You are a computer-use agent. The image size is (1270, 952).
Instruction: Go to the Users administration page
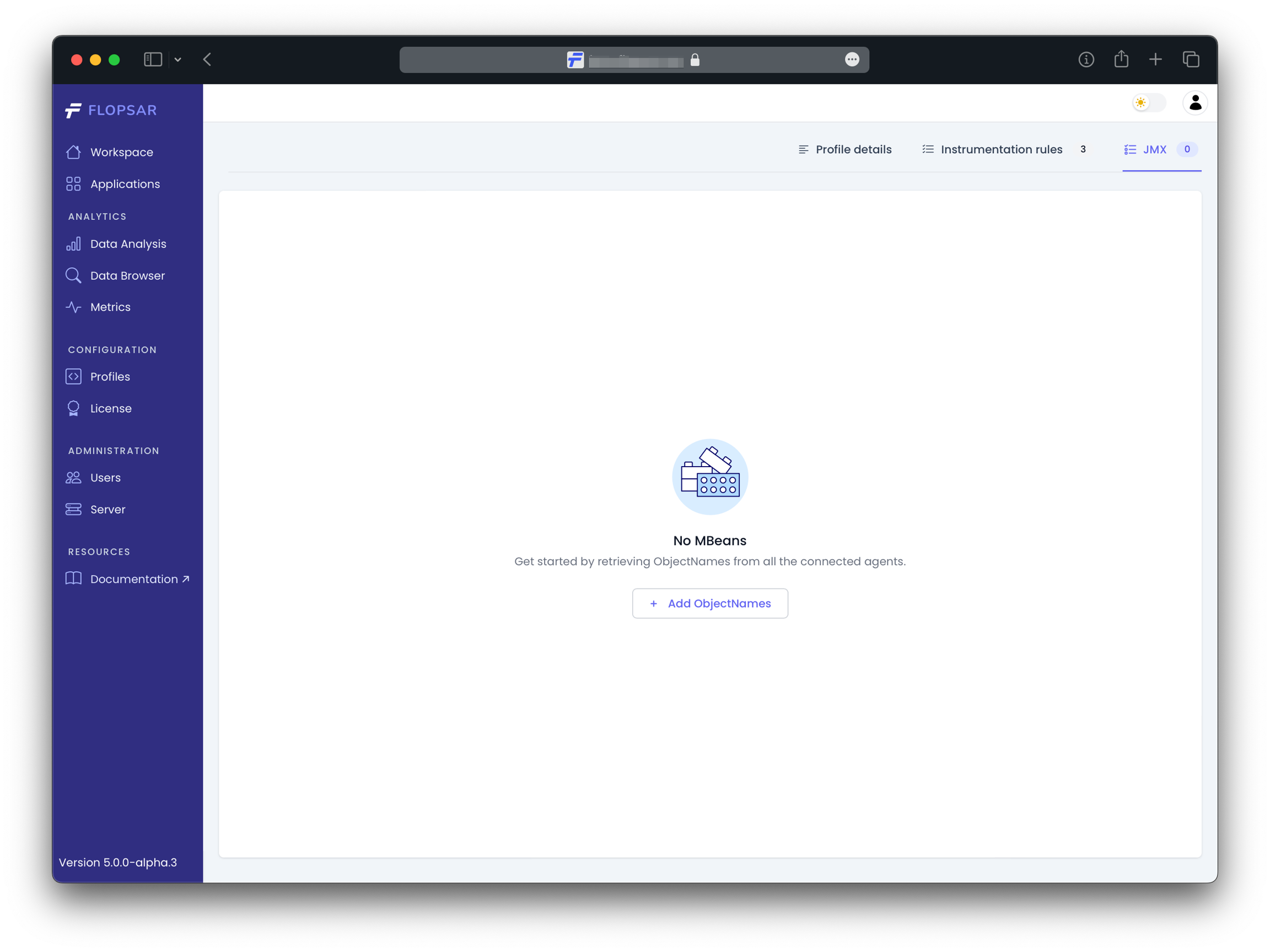coord(105,478)
